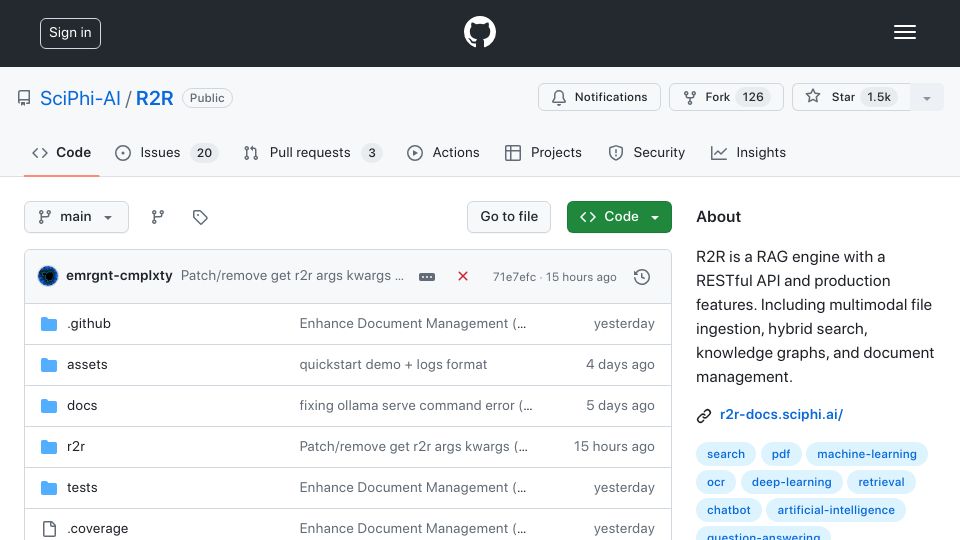Open the Projects tab
This screenshot has height=540, width=960.
tap(543, 152)
